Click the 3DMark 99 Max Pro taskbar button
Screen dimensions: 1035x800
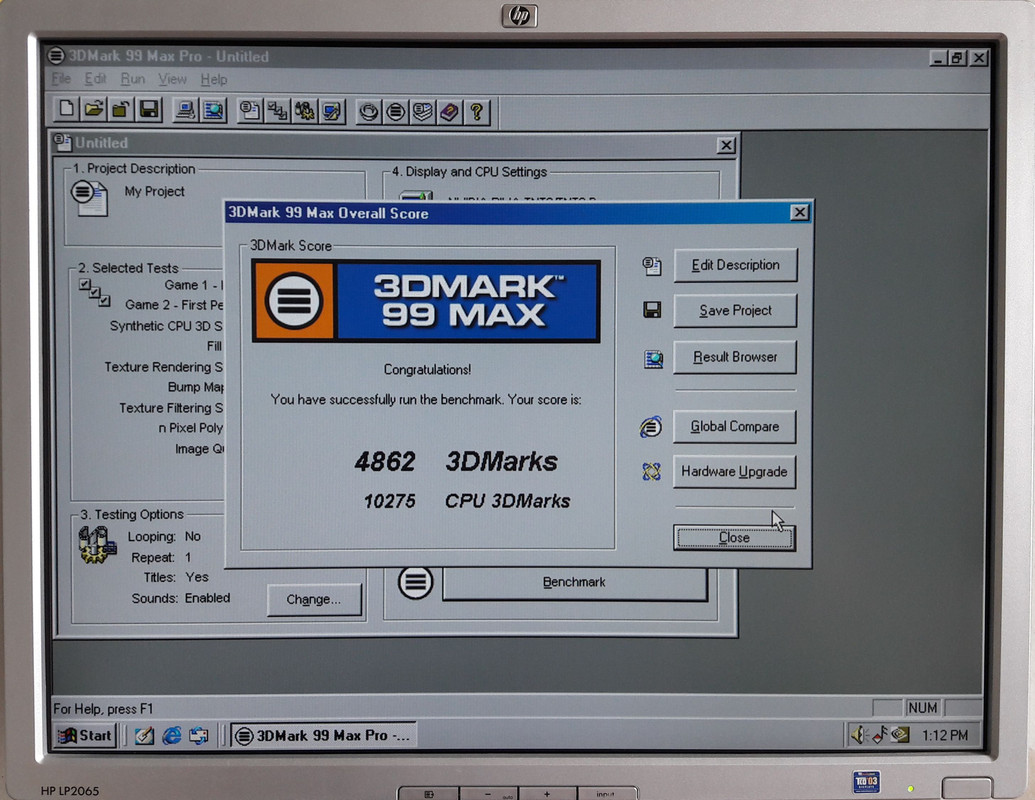pyautogui.click(x=323, y=735)
